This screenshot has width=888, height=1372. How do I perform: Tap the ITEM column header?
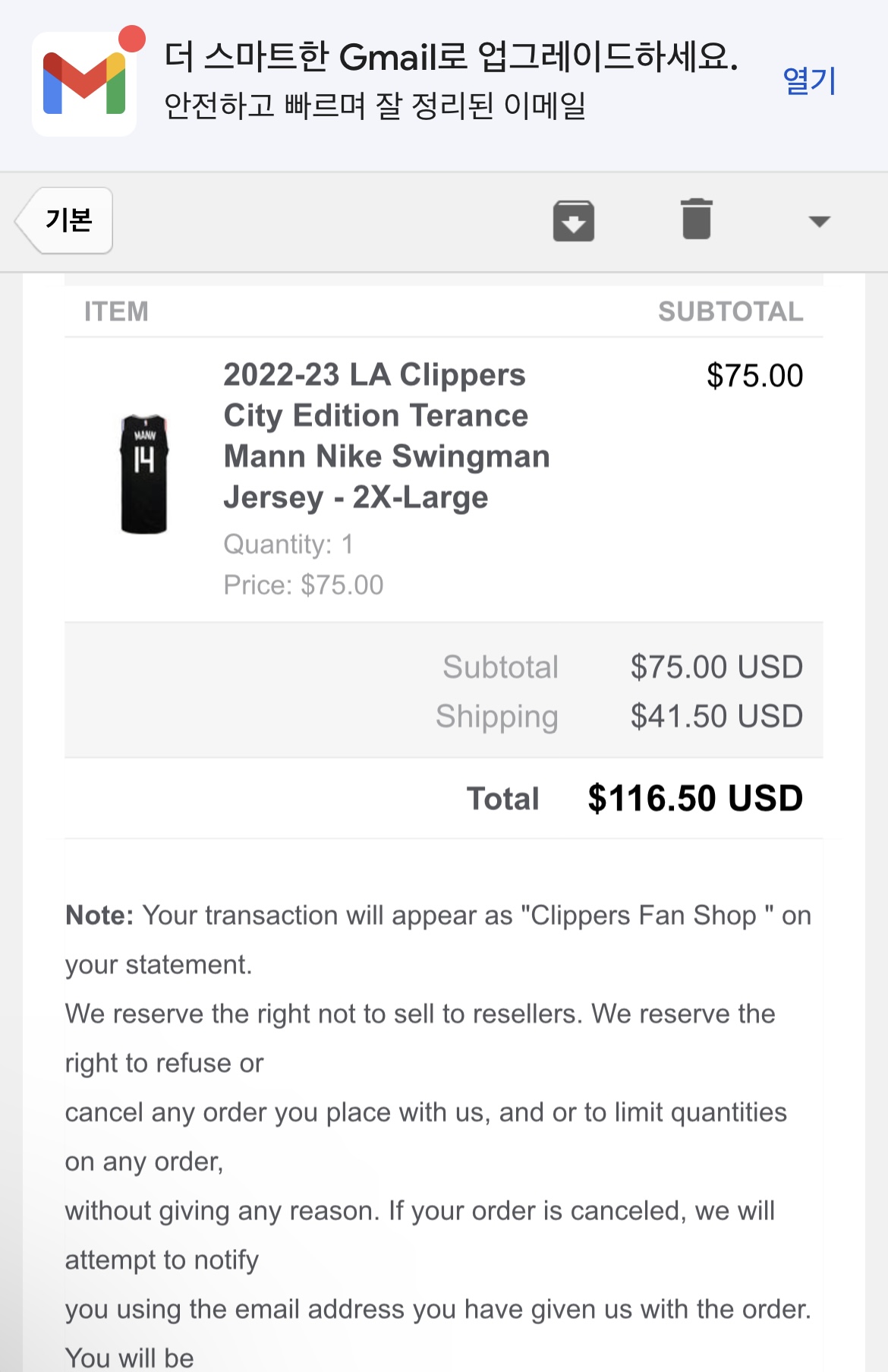point(116,311)
